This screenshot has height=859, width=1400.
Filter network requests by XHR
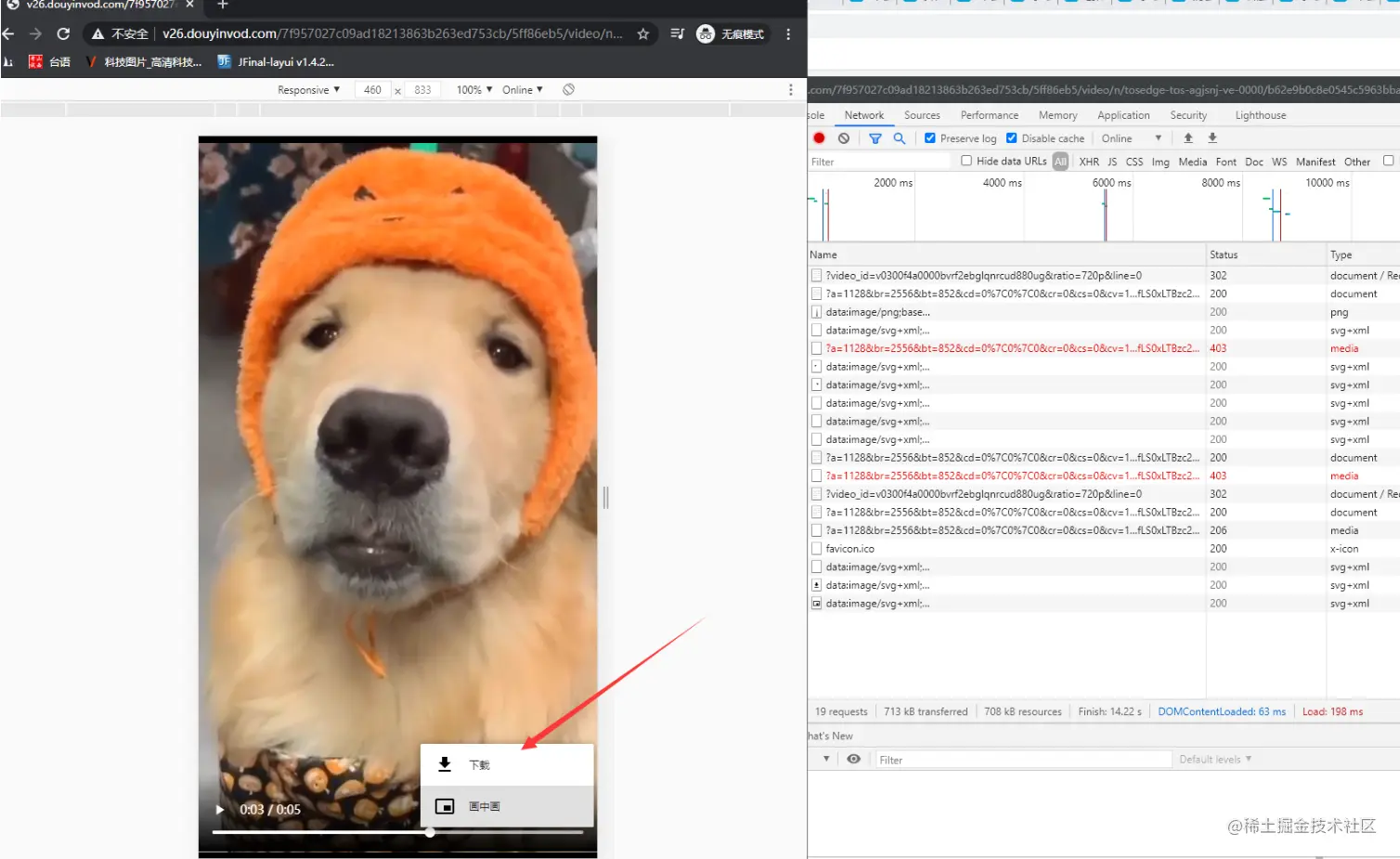pyautogui.click(x=1089, y=162)
